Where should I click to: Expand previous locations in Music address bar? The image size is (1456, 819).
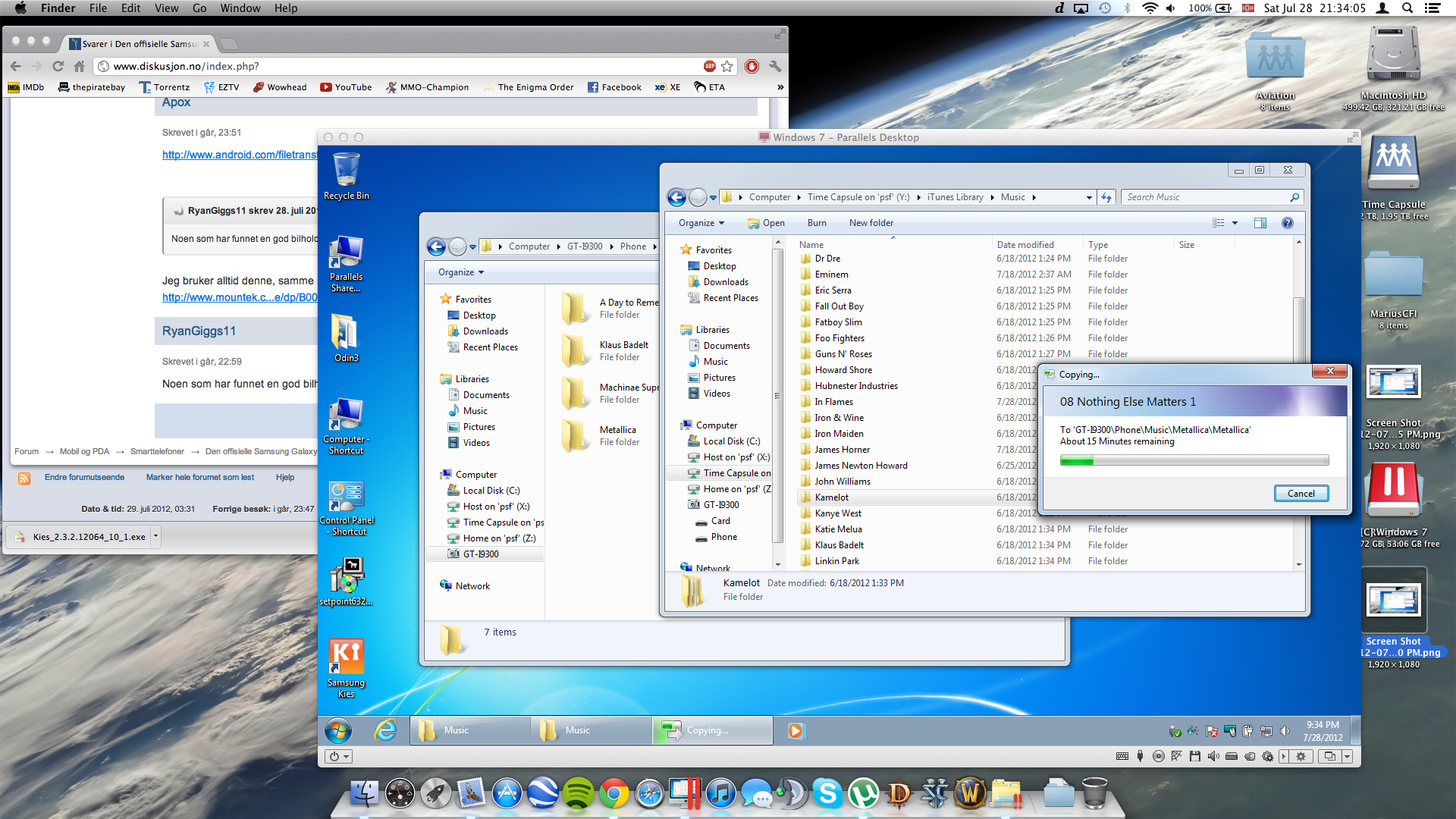tap(1089, 197)
